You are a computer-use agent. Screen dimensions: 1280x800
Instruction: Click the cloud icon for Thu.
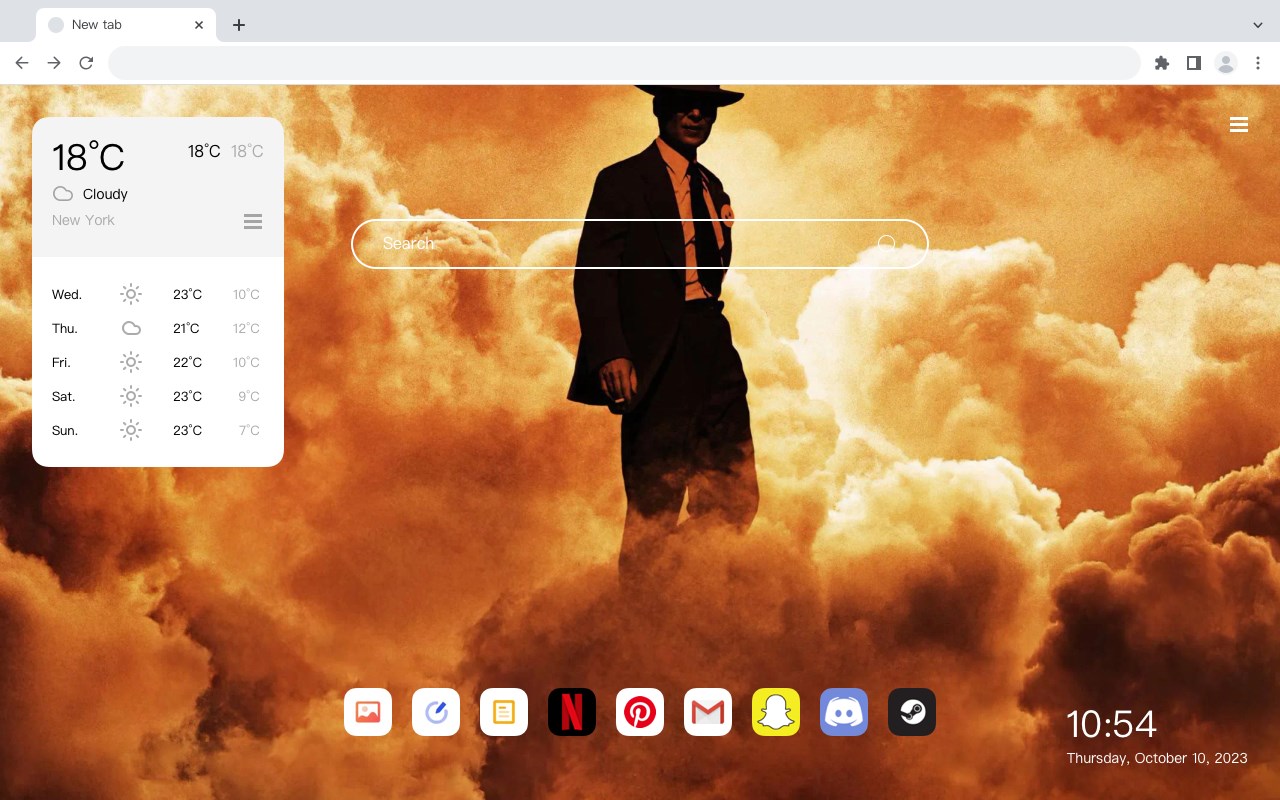(x=131, y=328)
